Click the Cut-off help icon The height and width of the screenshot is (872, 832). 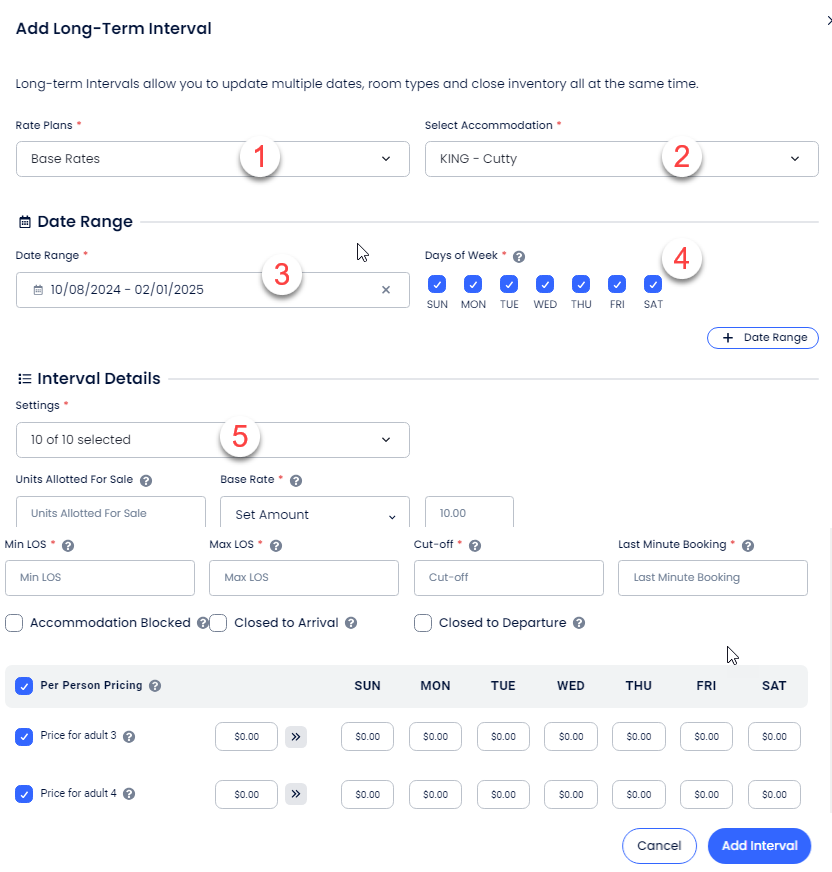[x=475, y=546]
